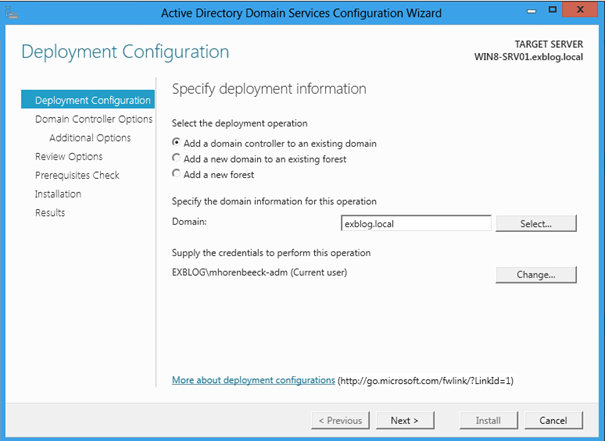This screenshot has height=441, width=605.
Task: Click the Domain input field
Action: point(416,223)
